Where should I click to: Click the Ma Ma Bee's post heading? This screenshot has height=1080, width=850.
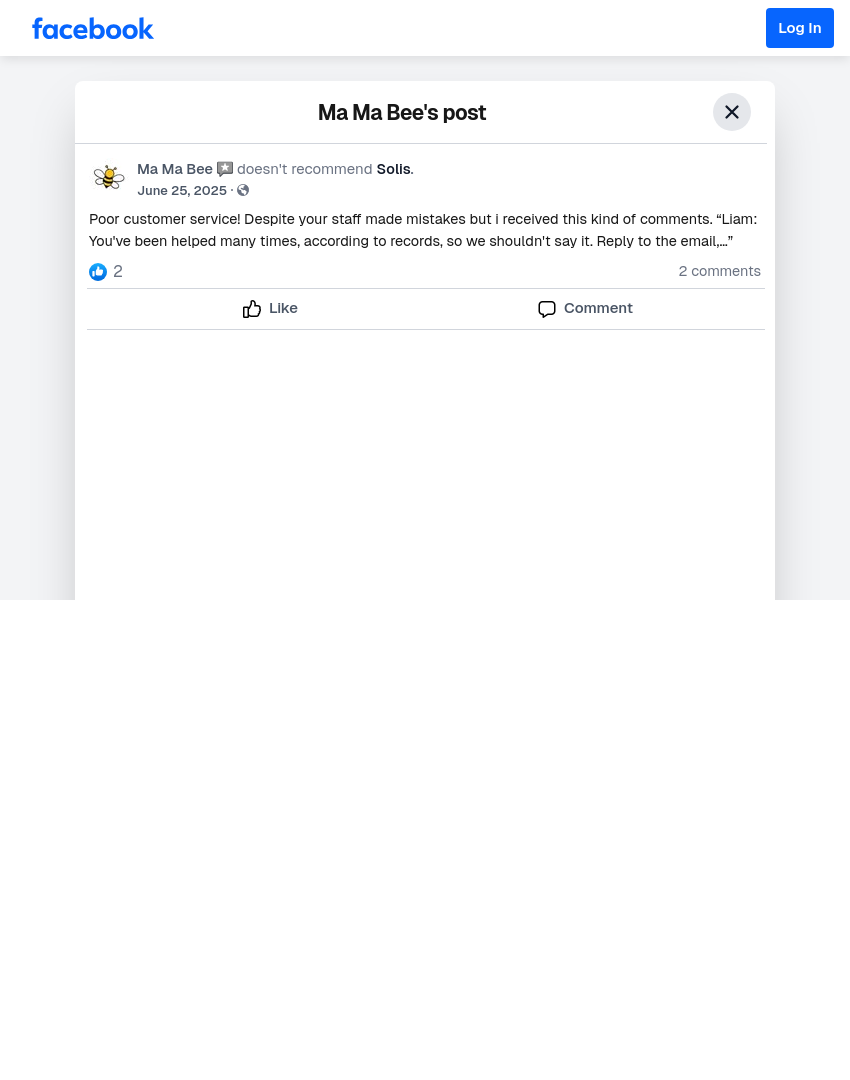coord(402,112)
